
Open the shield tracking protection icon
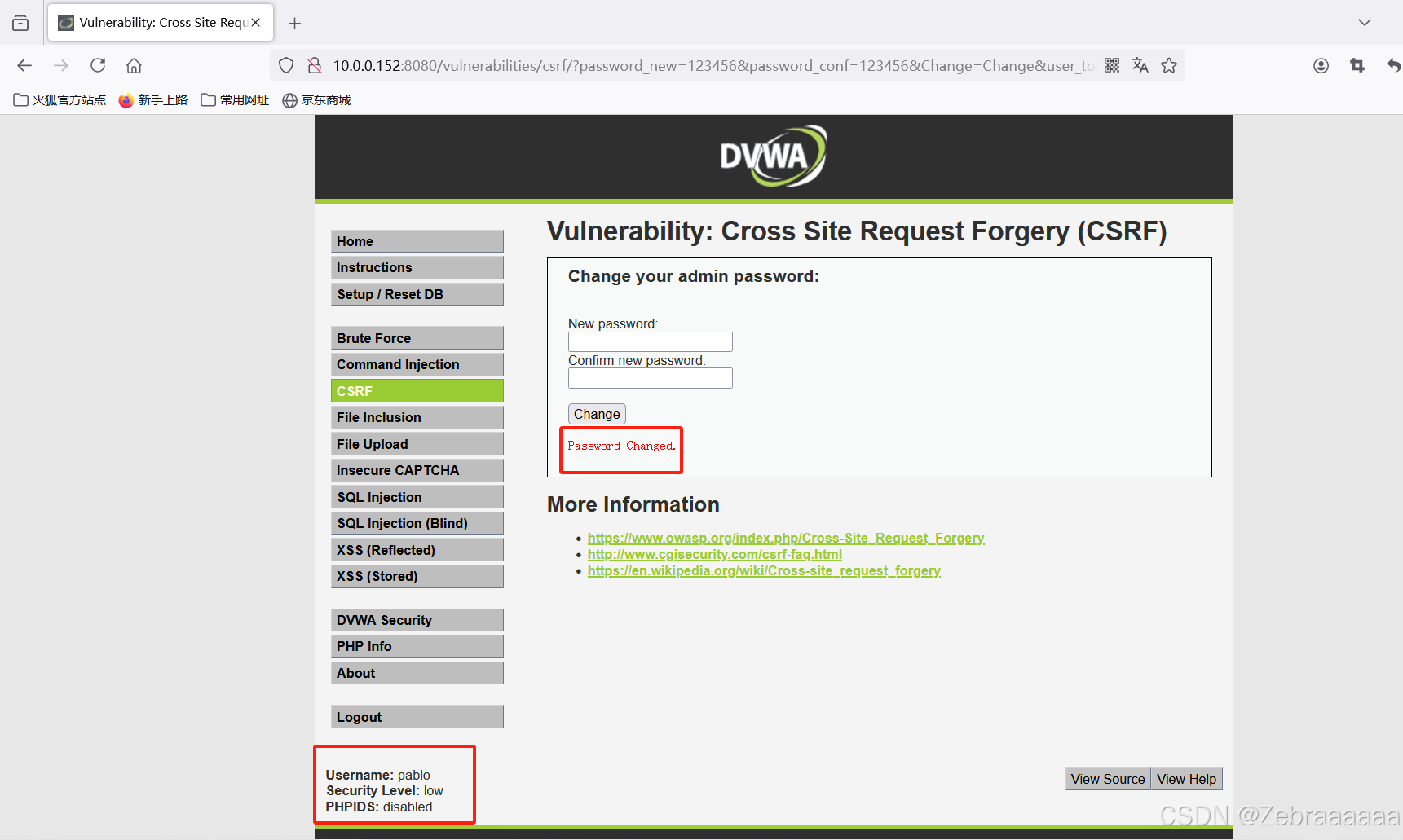pyautogui.click(x=286, y=65)
